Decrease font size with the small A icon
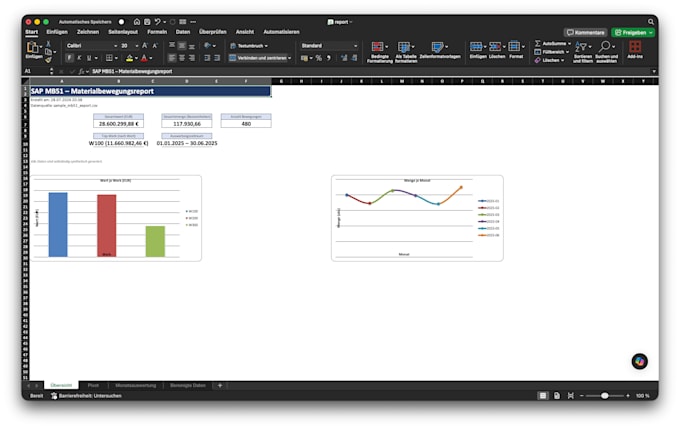Viewport: 680px width, 429px height. pos(155,46)
